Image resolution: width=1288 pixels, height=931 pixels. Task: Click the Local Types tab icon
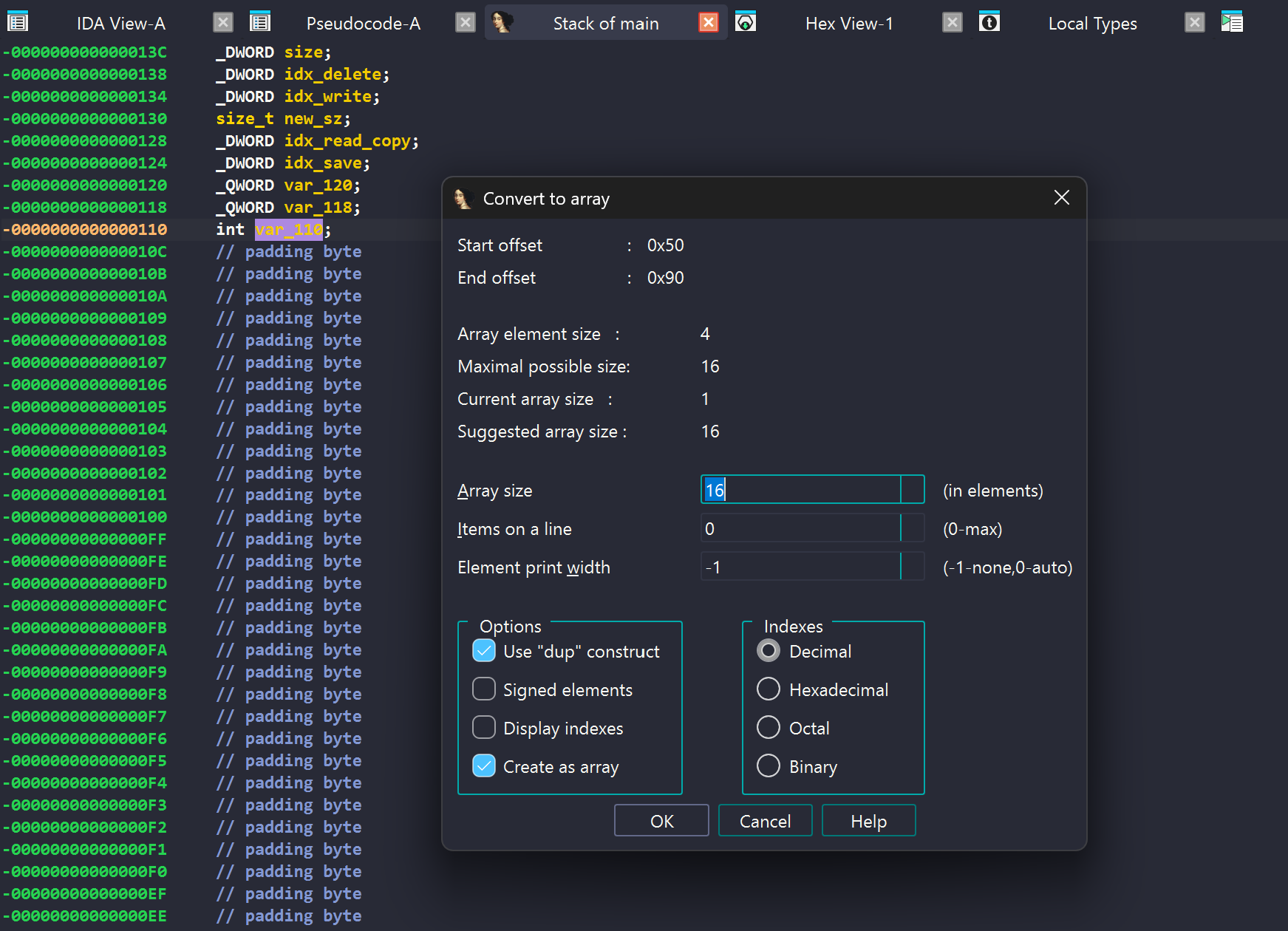(x=989, y=22)
